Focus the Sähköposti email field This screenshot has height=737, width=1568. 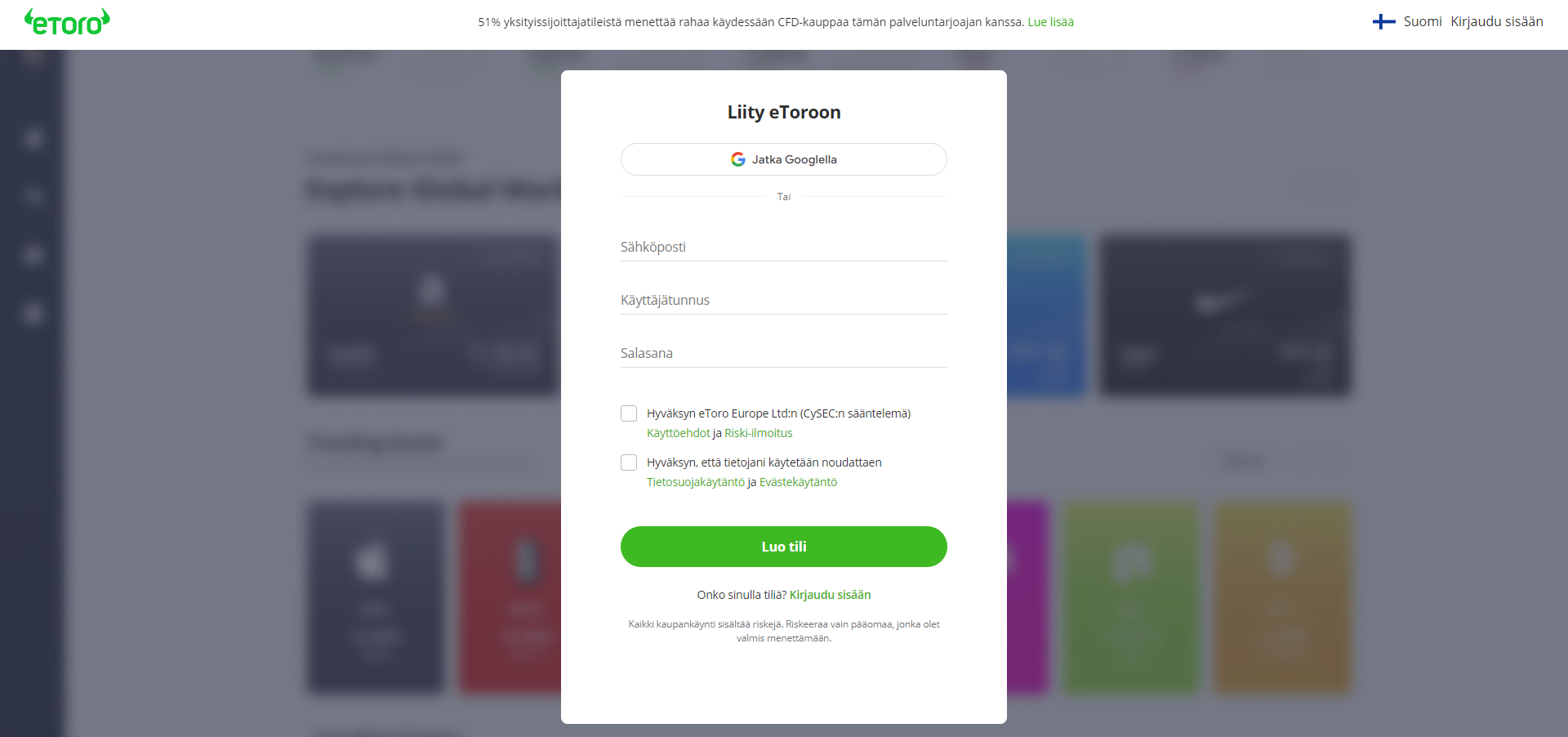click(783, 247)
